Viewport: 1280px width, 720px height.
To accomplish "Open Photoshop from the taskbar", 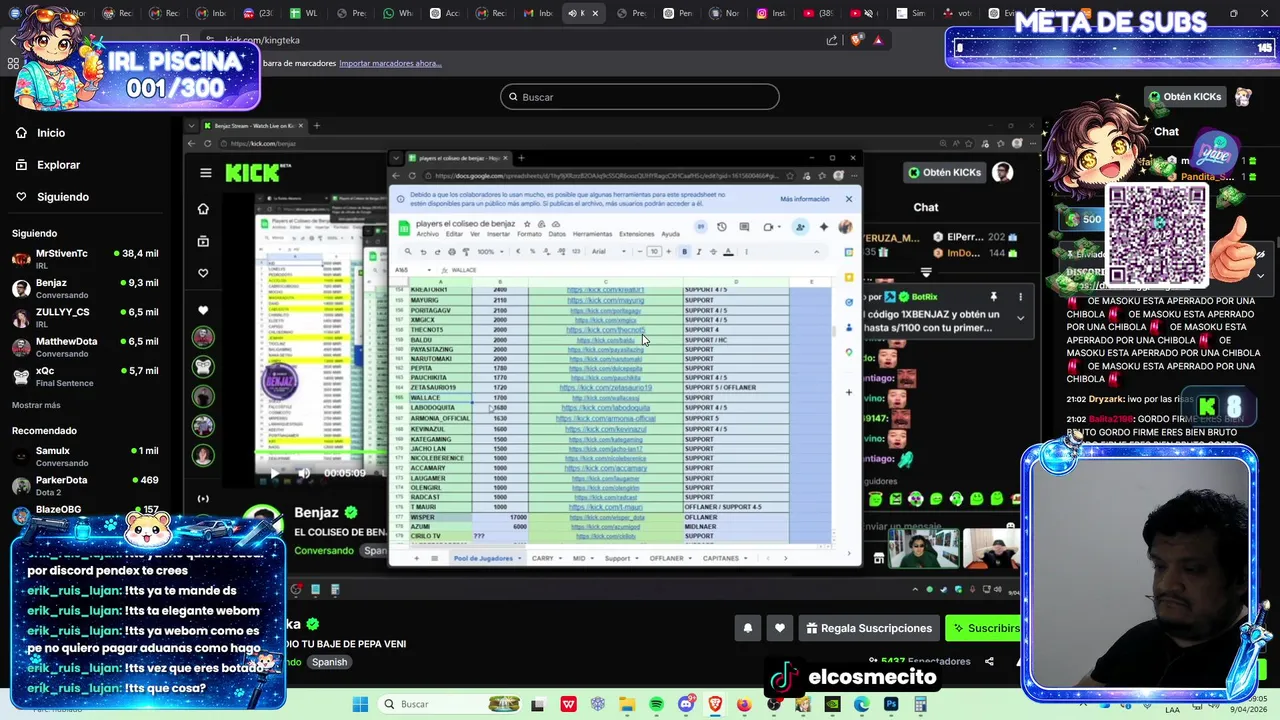I will 891,704.
